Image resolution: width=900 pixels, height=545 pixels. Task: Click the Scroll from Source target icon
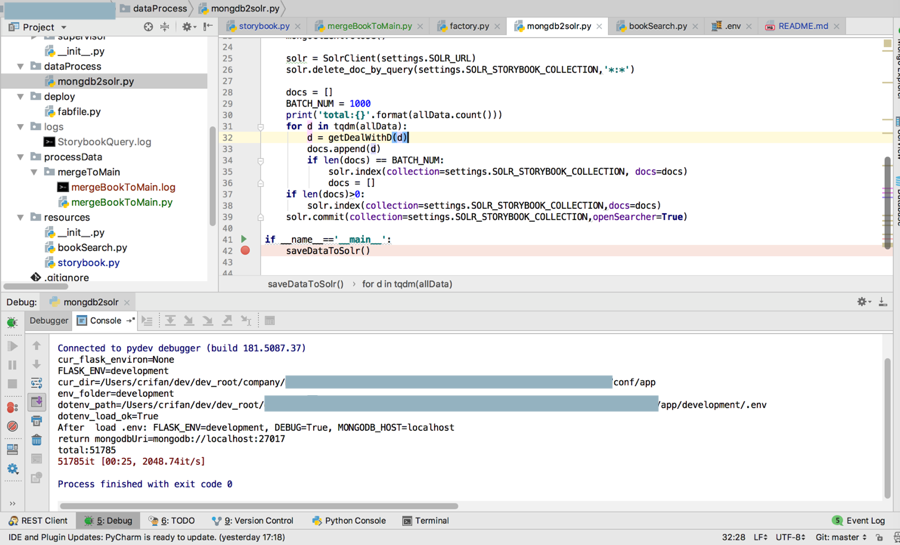(x=148, y=27)
